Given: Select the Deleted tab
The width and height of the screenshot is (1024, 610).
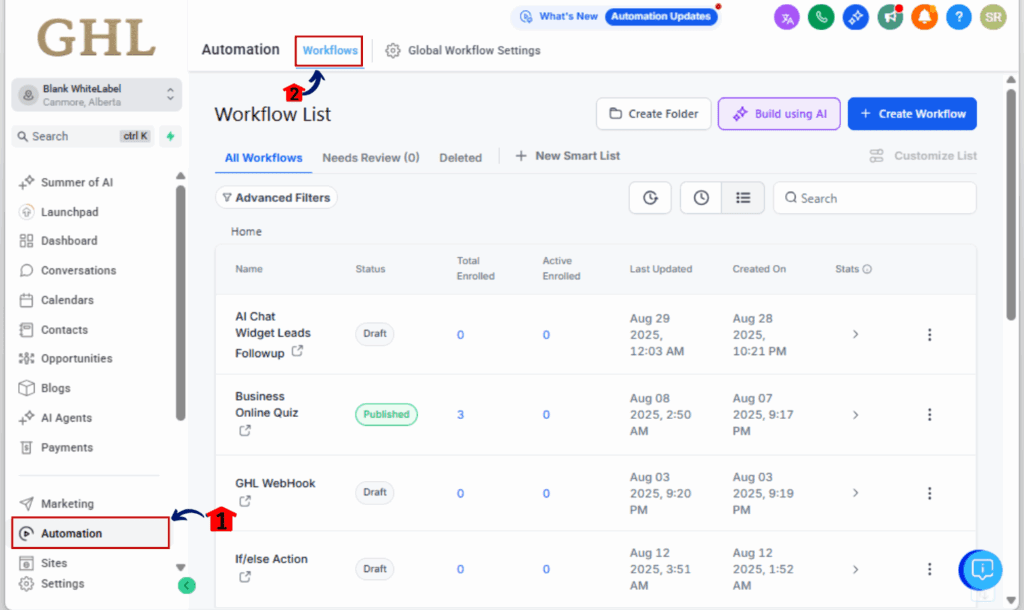Looking at the screenshot, I should click(x=460, y=158).
